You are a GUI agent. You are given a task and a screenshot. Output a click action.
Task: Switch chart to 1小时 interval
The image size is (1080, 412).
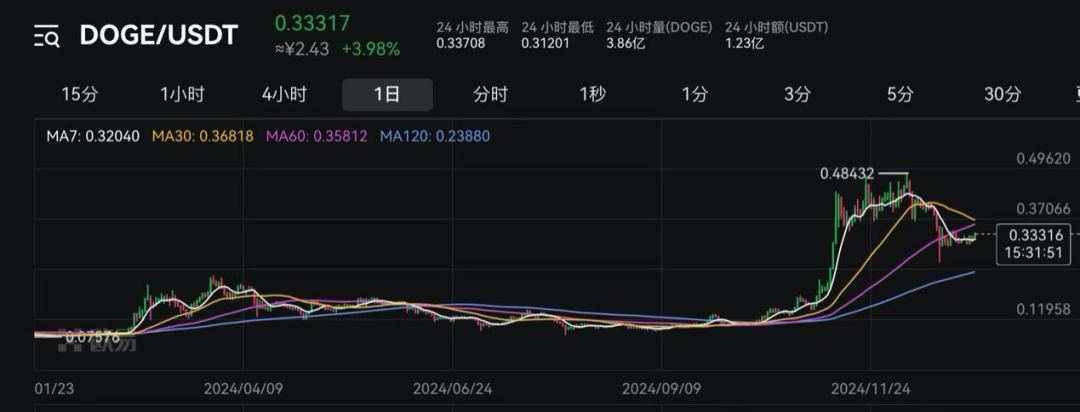coord(182,95)
